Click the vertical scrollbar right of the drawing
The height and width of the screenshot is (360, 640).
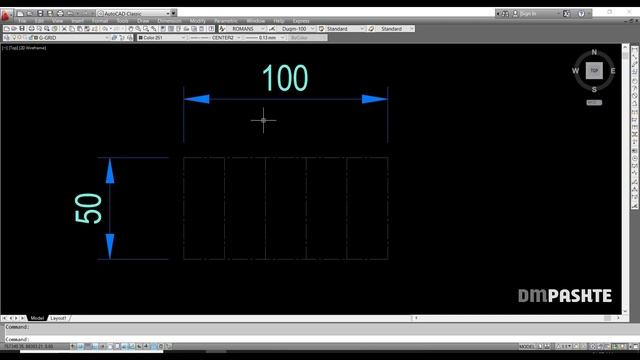pos(625,179)
